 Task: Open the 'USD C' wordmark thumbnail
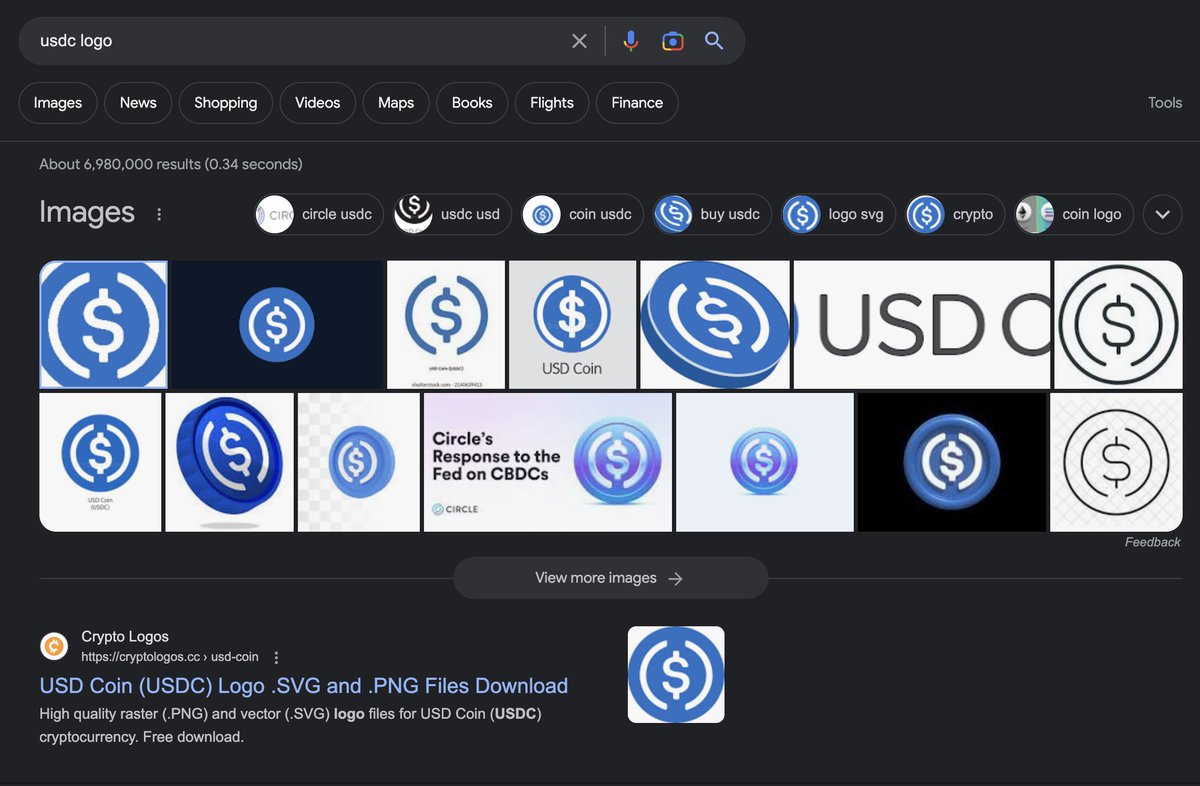922,324
